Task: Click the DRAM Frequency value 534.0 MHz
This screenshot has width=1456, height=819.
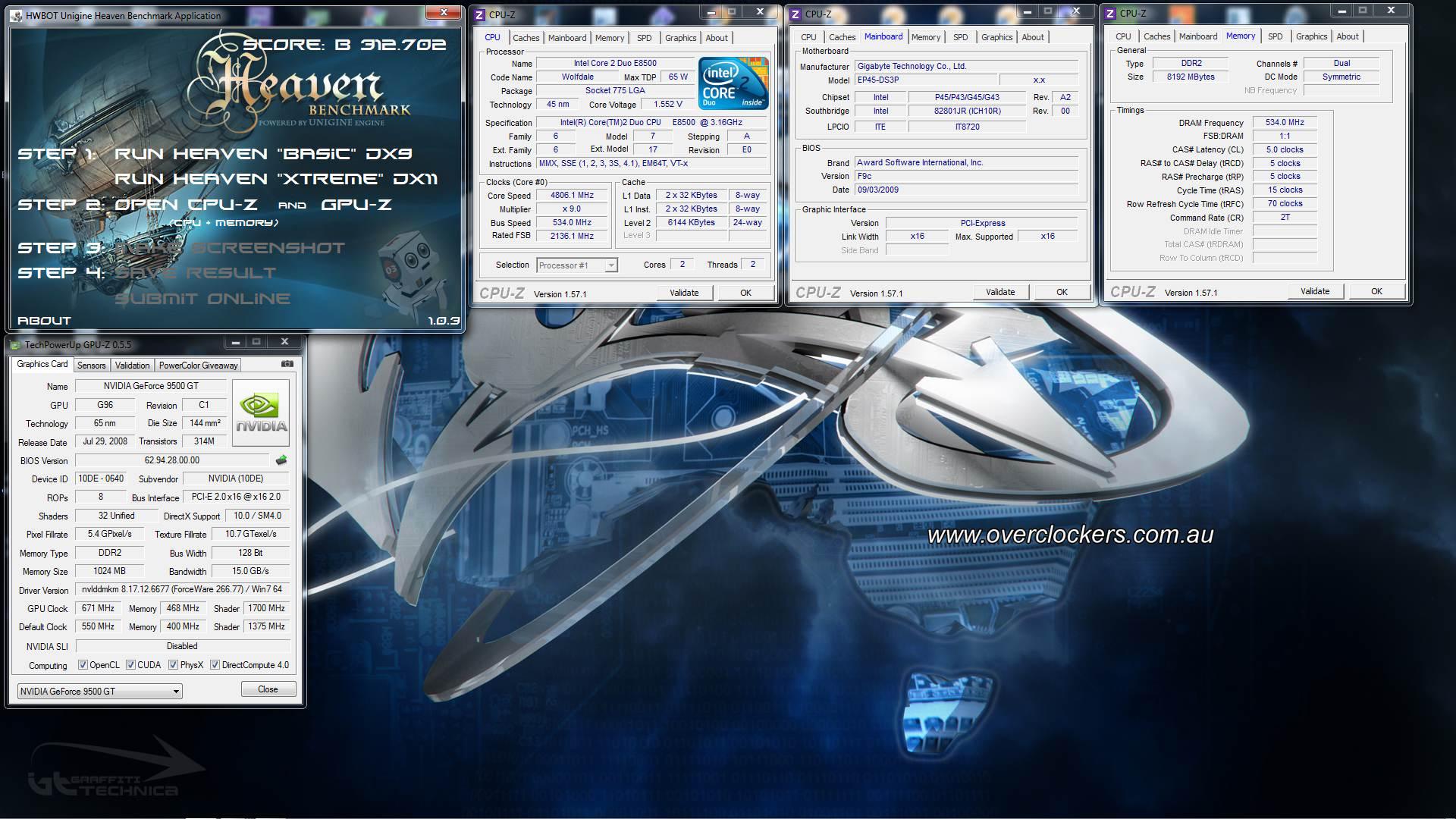Action: 1285,122
